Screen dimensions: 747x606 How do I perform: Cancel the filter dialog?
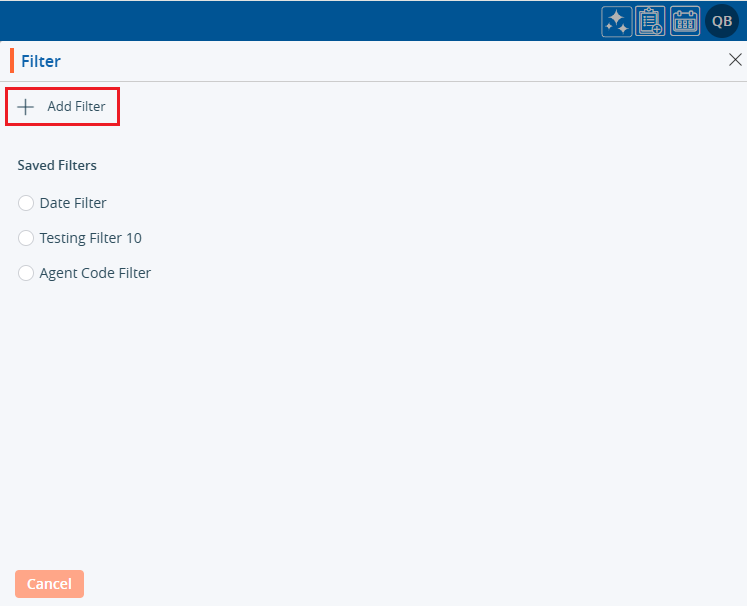[49, 584]
